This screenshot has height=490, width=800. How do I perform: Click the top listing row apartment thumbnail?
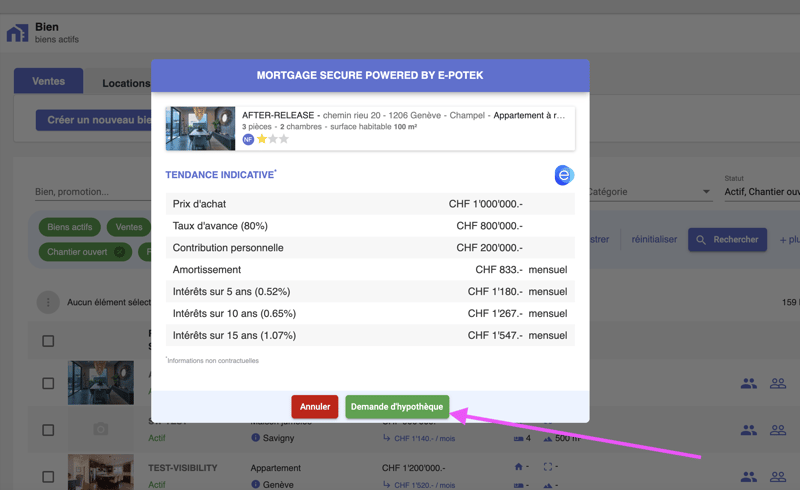[101, 383]
